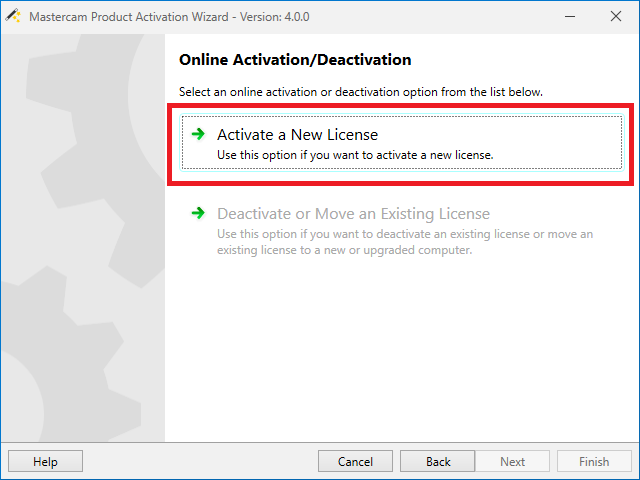This screenshot has width=640, height=480.
Task: Click the description under Deactivate or Move option
Action: click(x=404, y=241)
